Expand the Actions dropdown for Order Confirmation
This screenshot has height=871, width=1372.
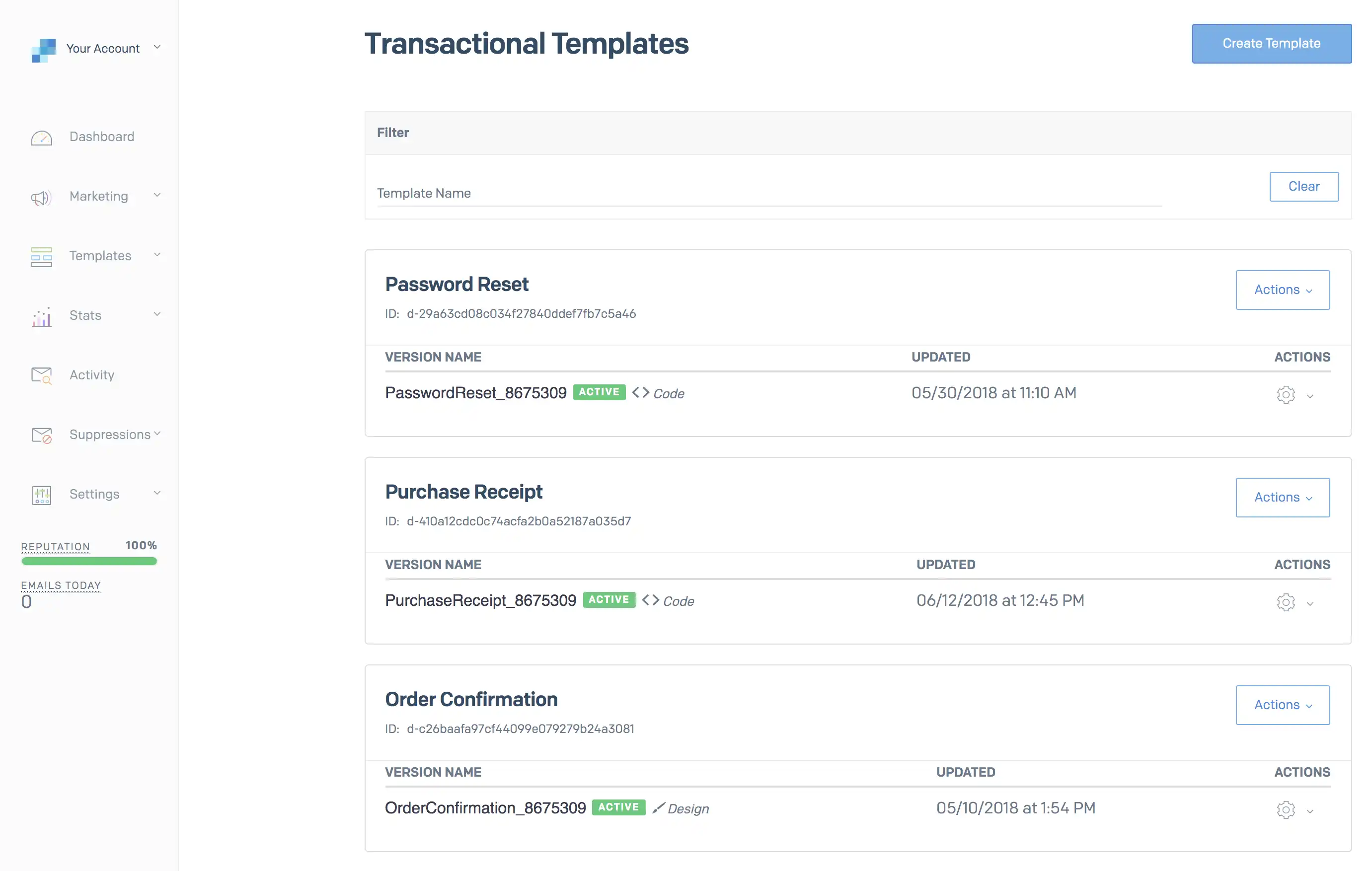[1283, 705]
